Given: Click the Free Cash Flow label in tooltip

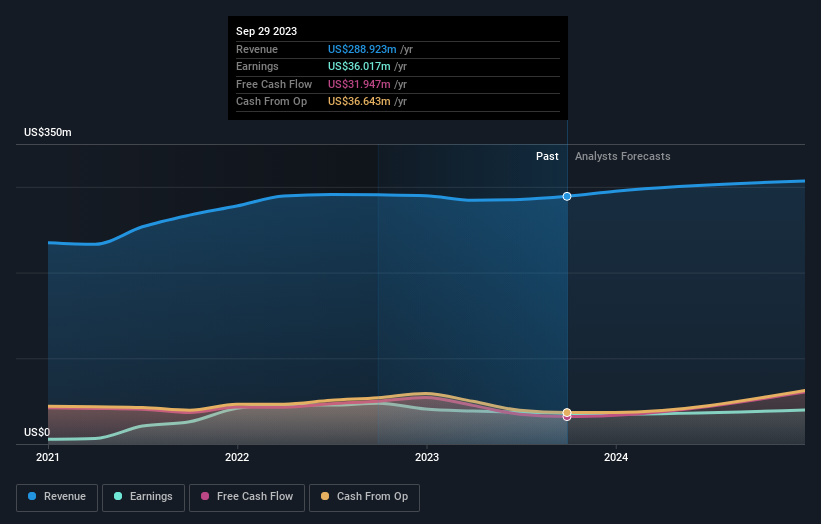Looking at the screenshot, I should 274,84.
